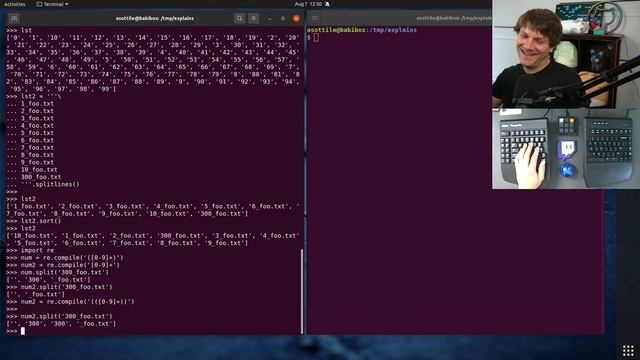The width and height of the screenshot is (640, 360).
Task: Click the line "... 9_foo.txt"
Action: coord(30,162)
